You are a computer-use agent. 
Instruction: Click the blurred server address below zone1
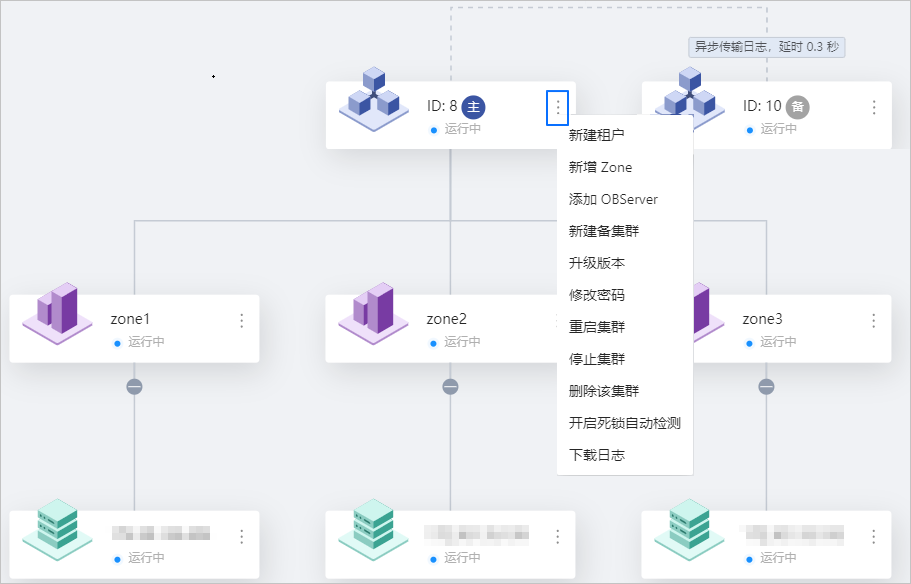[161, 533]
